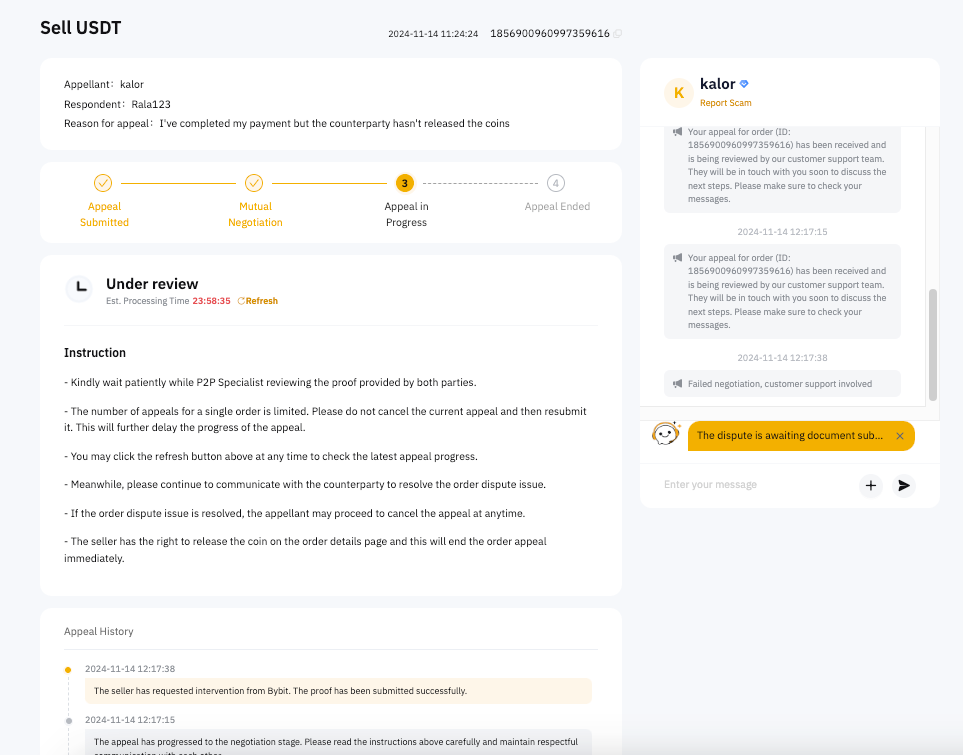Click the send message arrow icon
Viewport: 963px width, 755px height.
[904, 485]
